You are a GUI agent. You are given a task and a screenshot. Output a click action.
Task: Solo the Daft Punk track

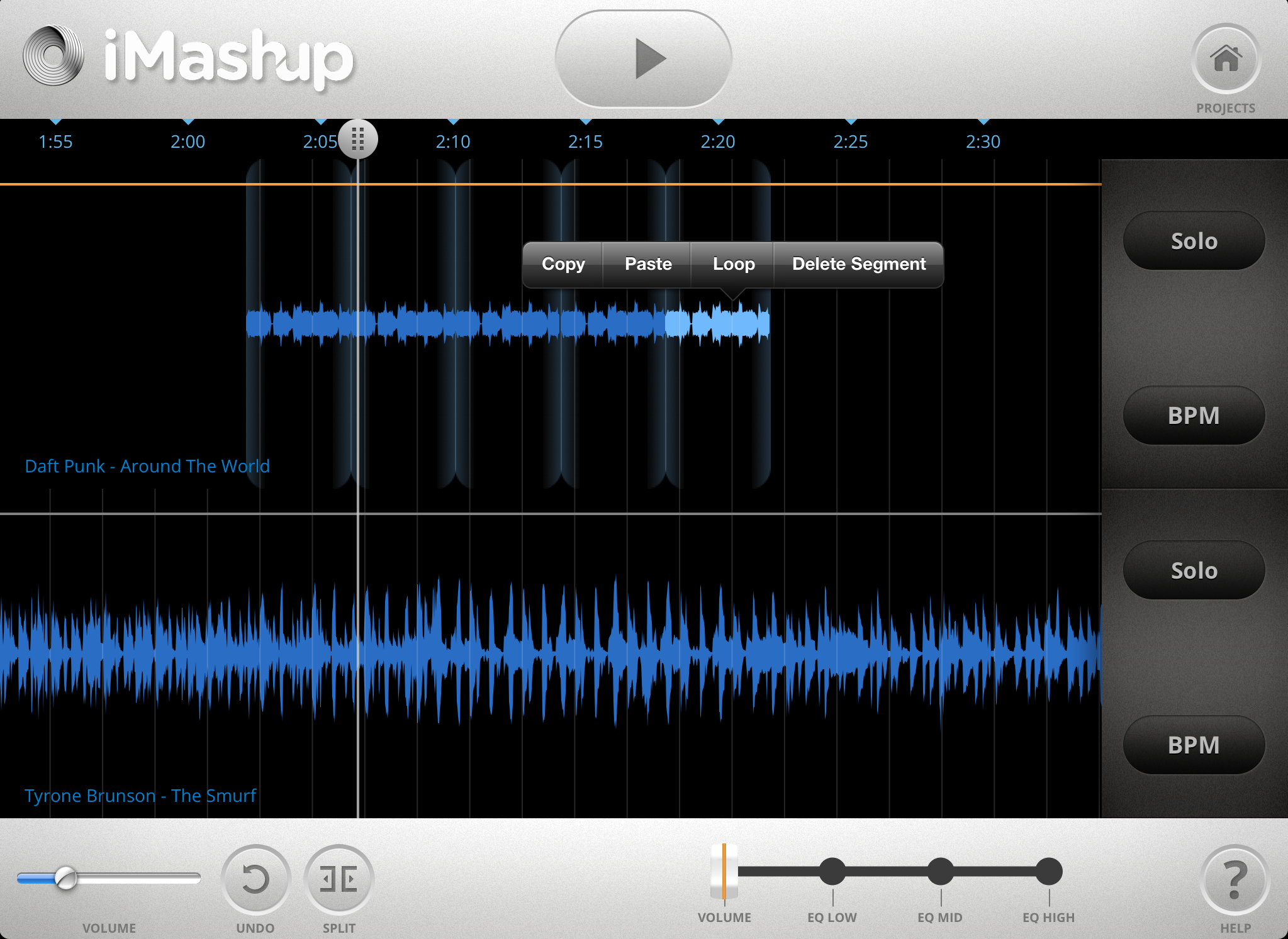click(1194, 241)
